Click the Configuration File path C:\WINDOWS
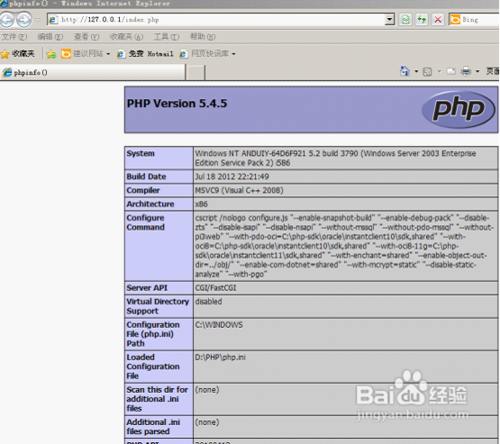This screenshot has height=444, width=500. click(219, 325)
